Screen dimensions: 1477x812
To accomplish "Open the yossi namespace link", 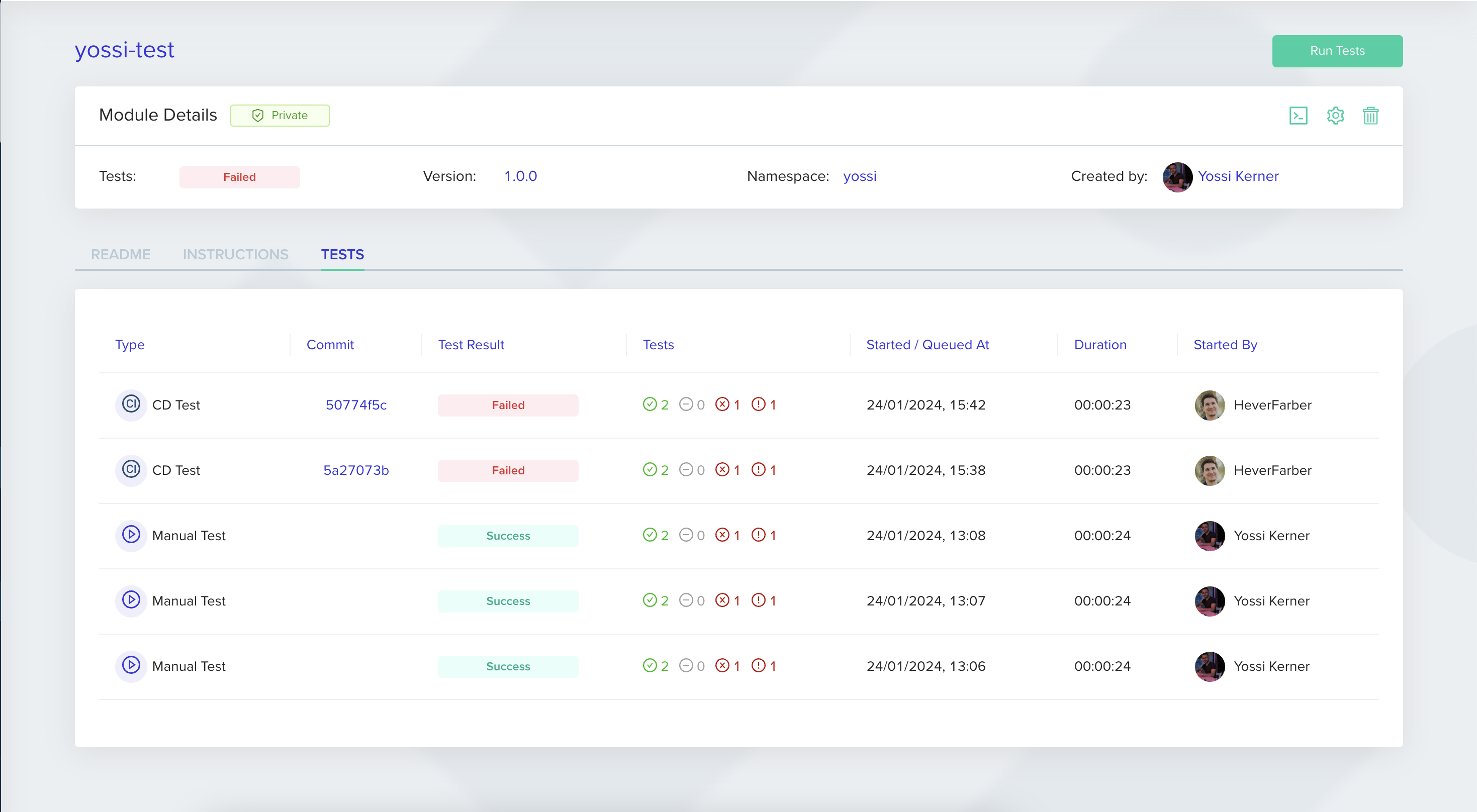I will pyautogui.click(x=860, y=176).
